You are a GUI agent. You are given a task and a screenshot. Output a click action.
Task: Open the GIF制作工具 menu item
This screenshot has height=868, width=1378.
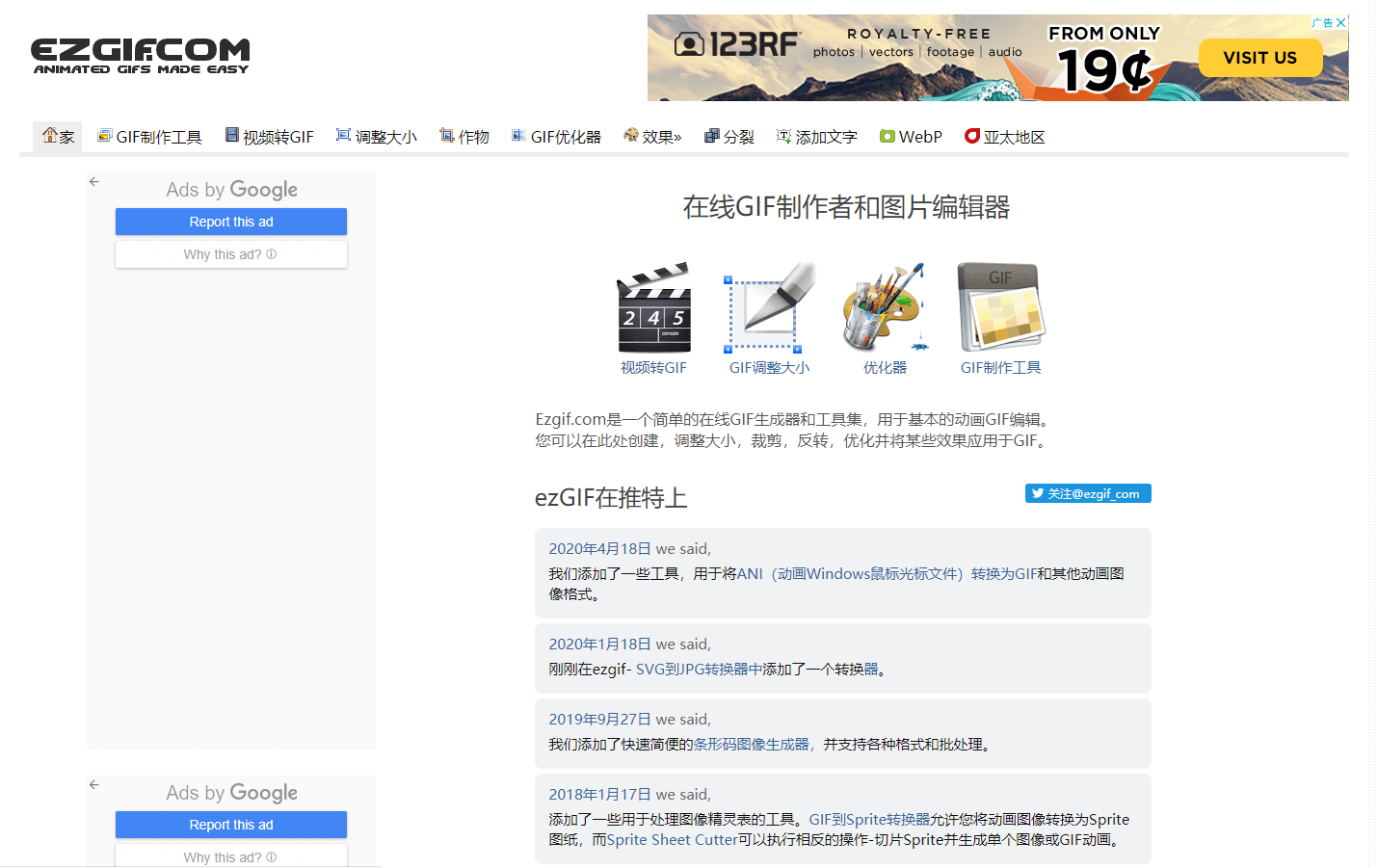(149, 137)
